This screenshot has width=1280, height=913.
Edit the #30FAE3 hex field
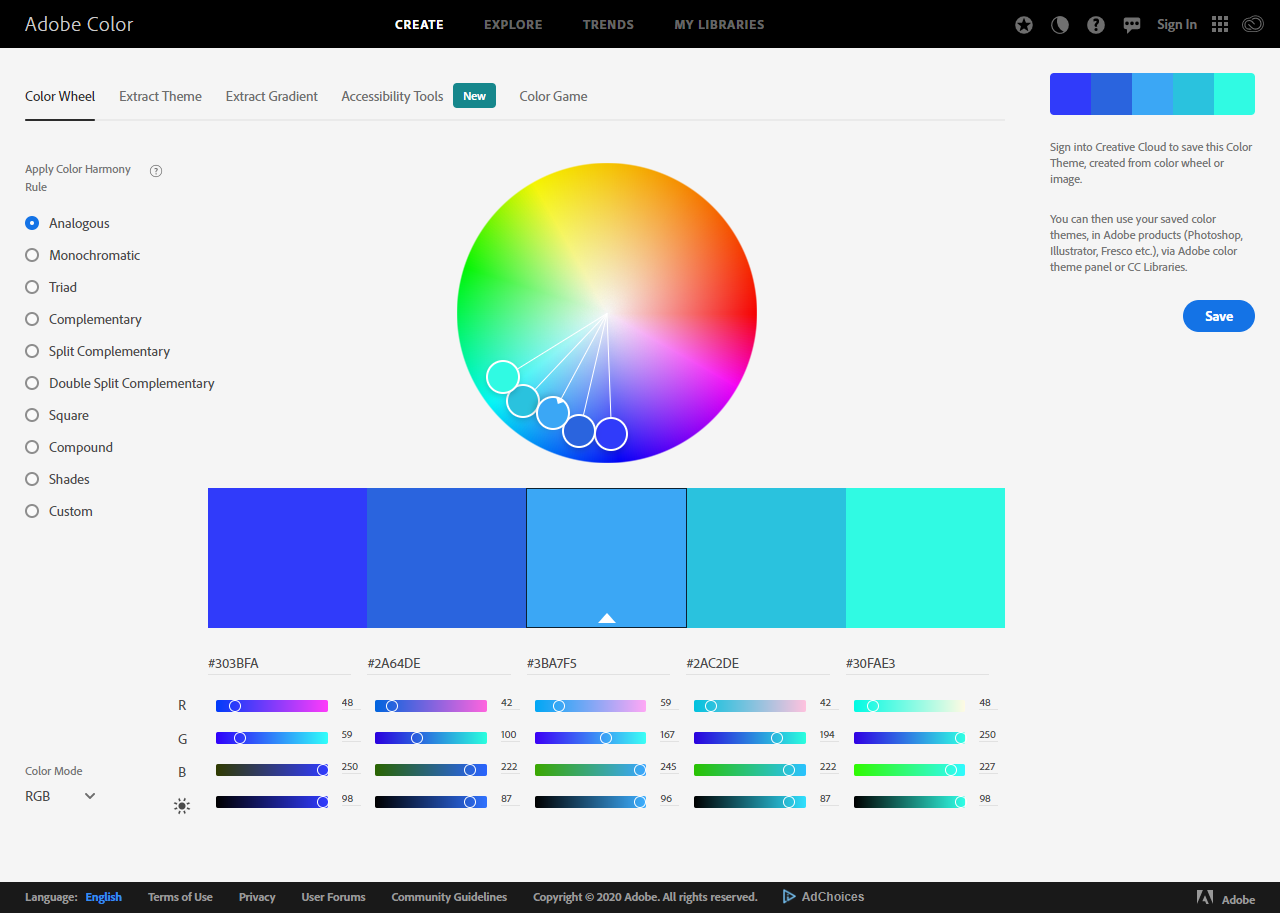917,664
